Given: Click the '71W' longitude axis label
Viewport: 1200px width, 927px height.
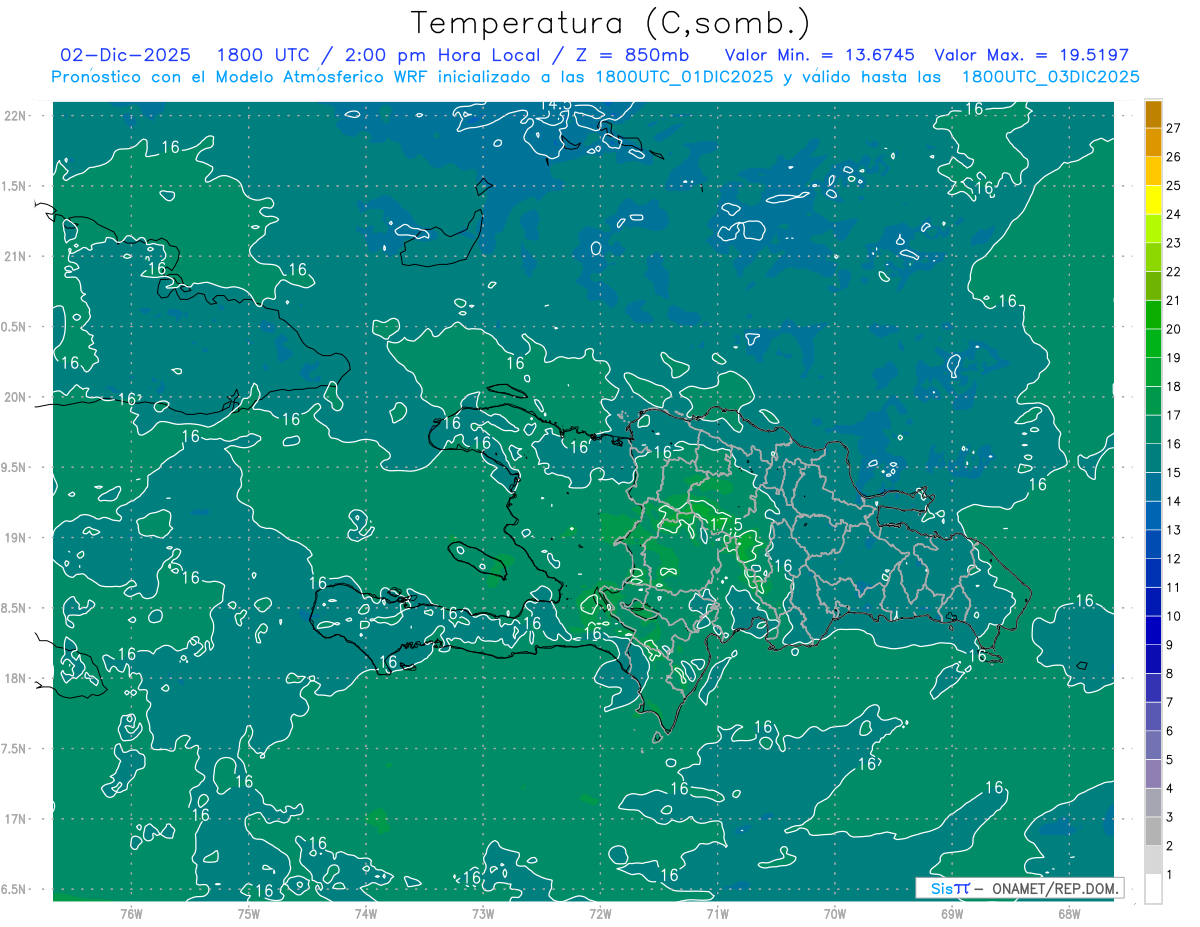Looking at the screenshot, I should (717, 913).
